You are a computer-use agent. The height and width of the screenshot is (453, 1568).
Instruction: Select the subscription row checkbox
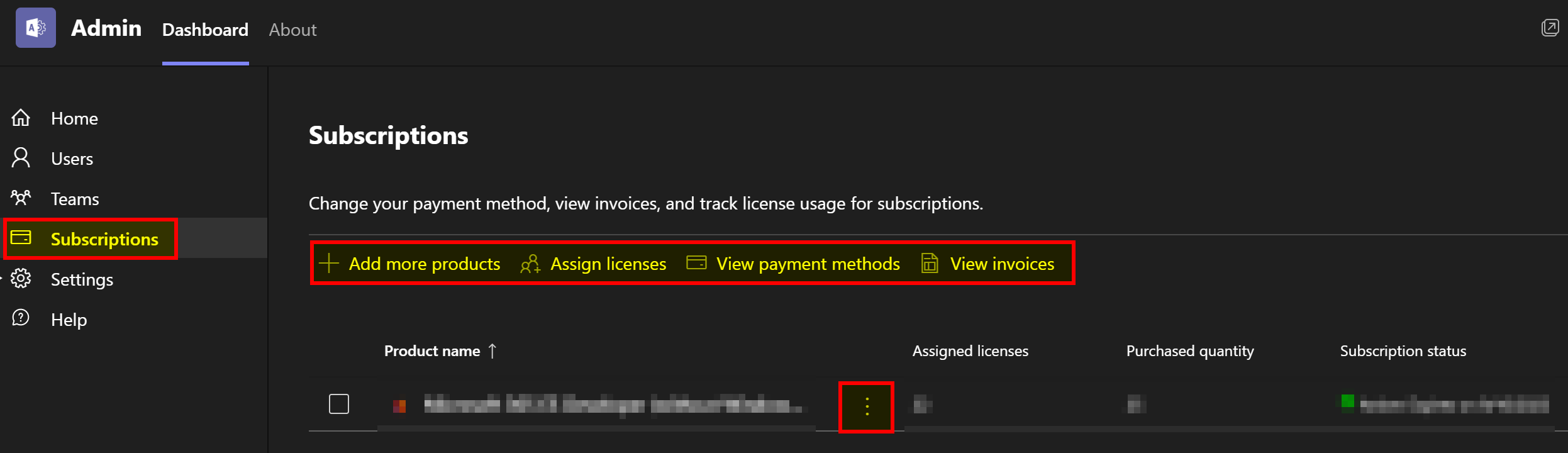click(339, 404)
